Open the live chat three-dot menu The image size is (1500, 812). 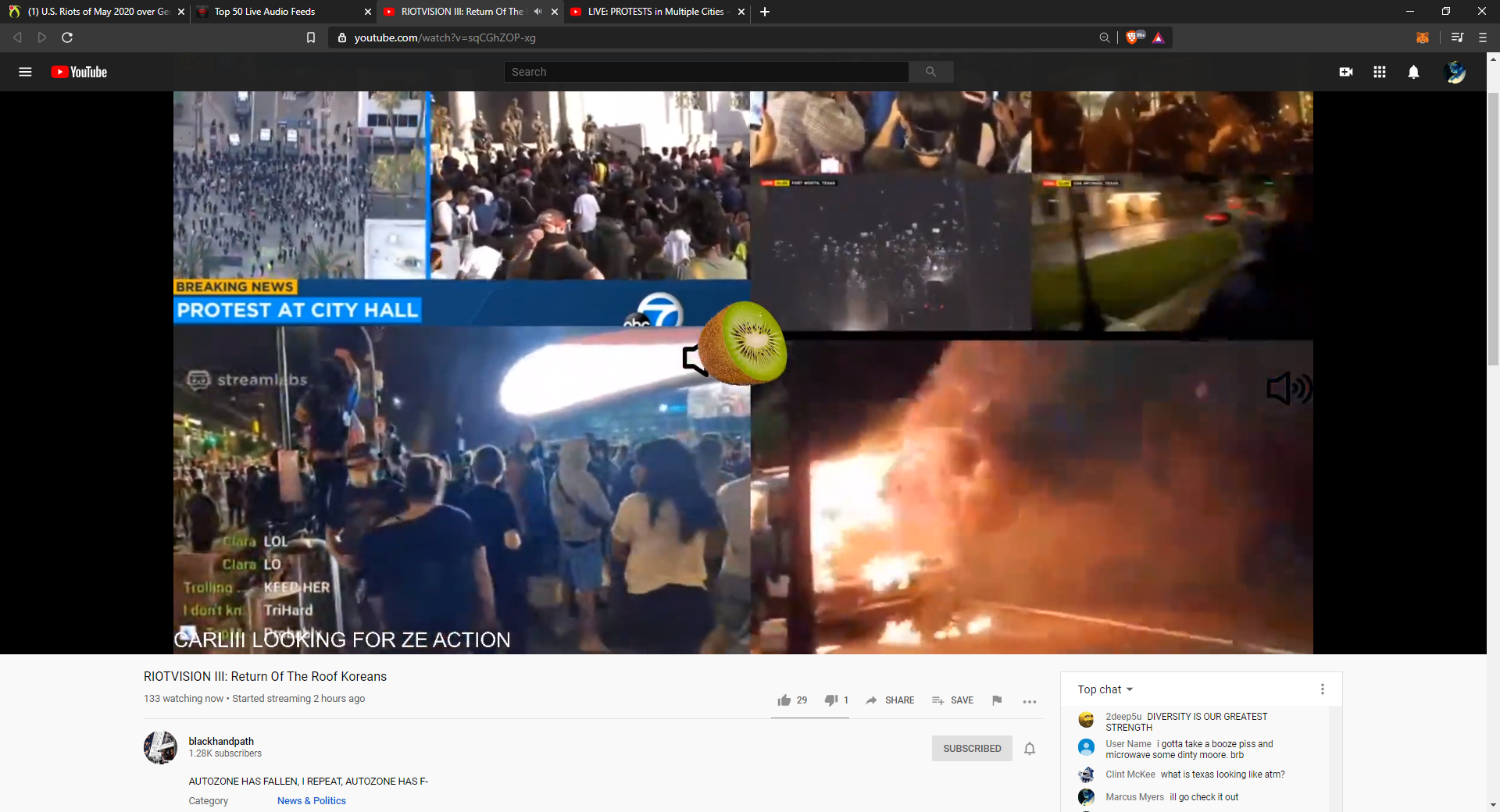point(1323,689)
